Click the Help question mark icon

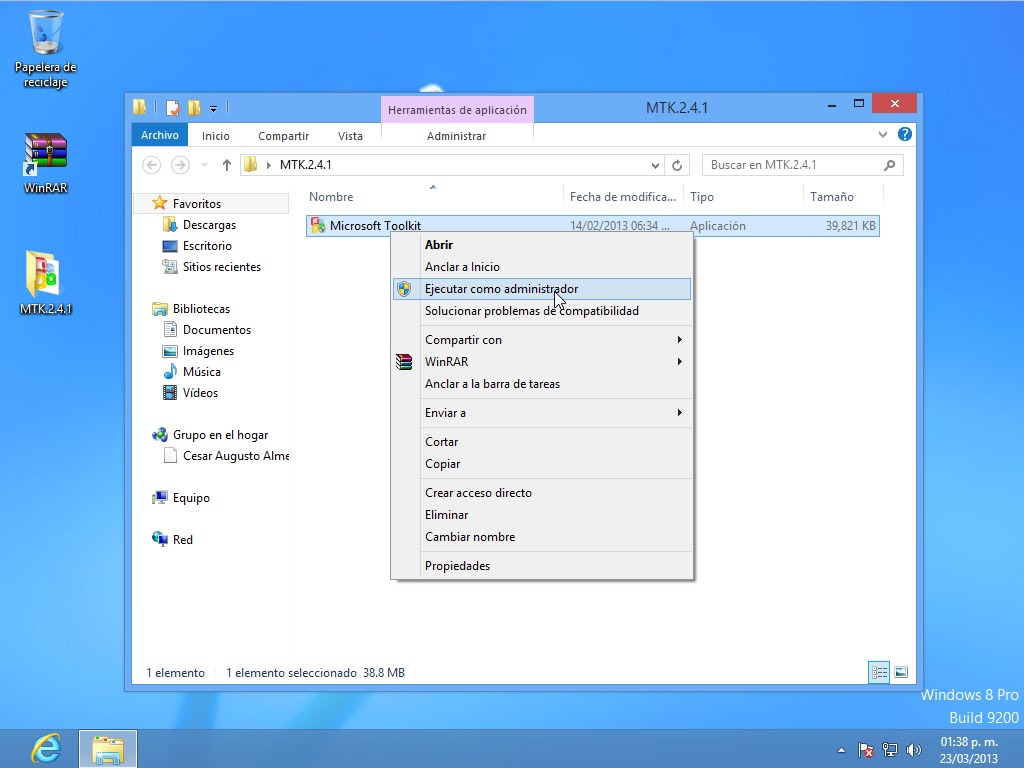[x=904, y=135]
